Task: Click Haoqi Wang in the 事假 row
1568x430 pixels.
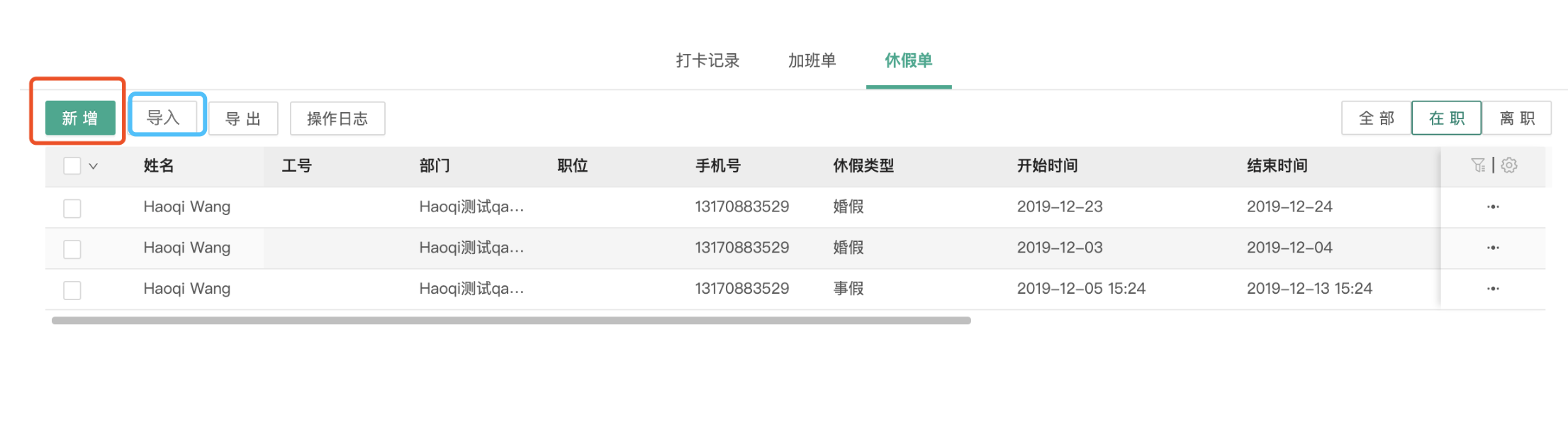Action: pos(187,289)
